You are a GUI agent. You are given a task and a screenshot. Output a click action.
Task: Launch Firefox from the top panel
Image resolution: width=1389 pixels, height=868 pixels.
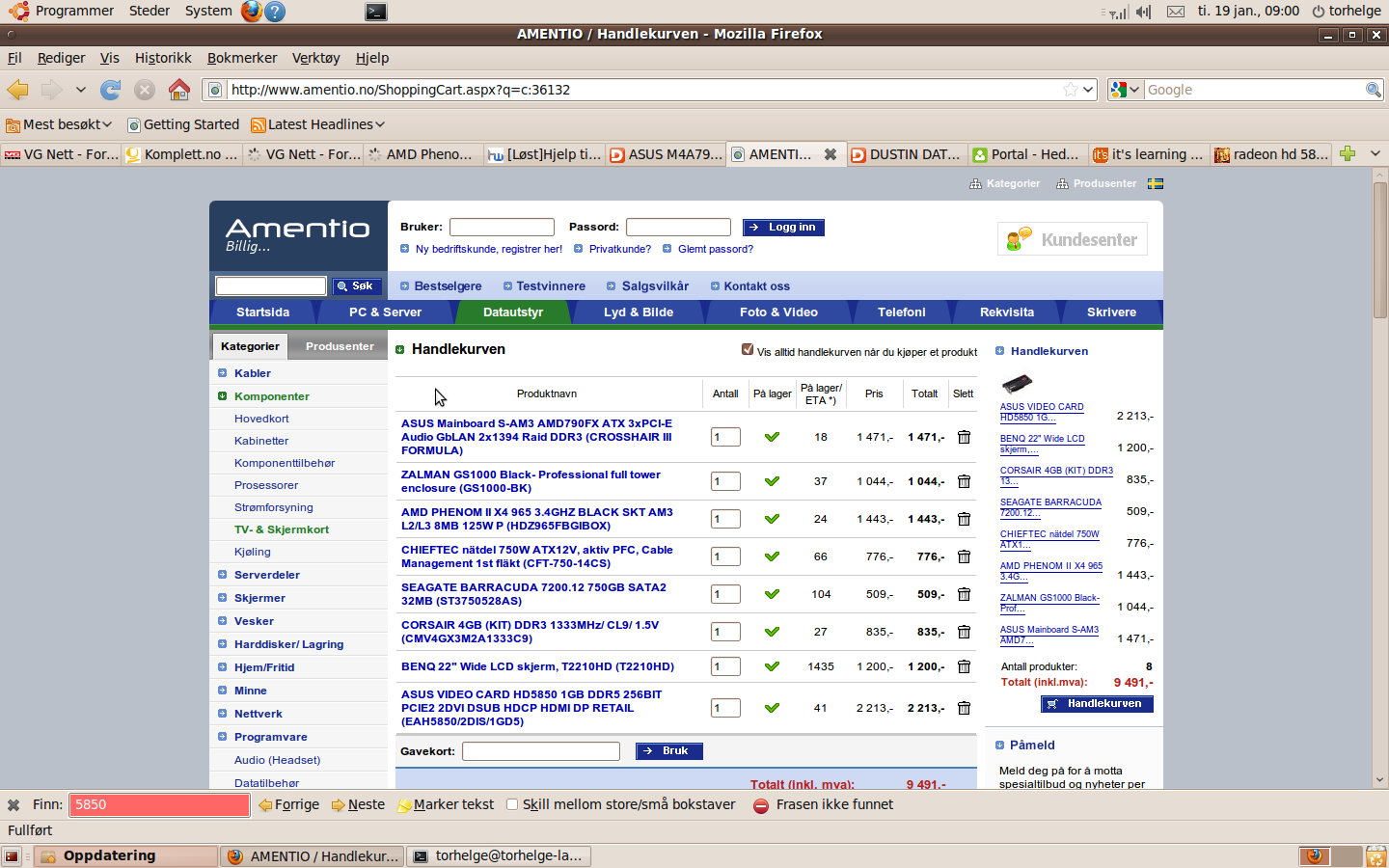click(252, 11)
